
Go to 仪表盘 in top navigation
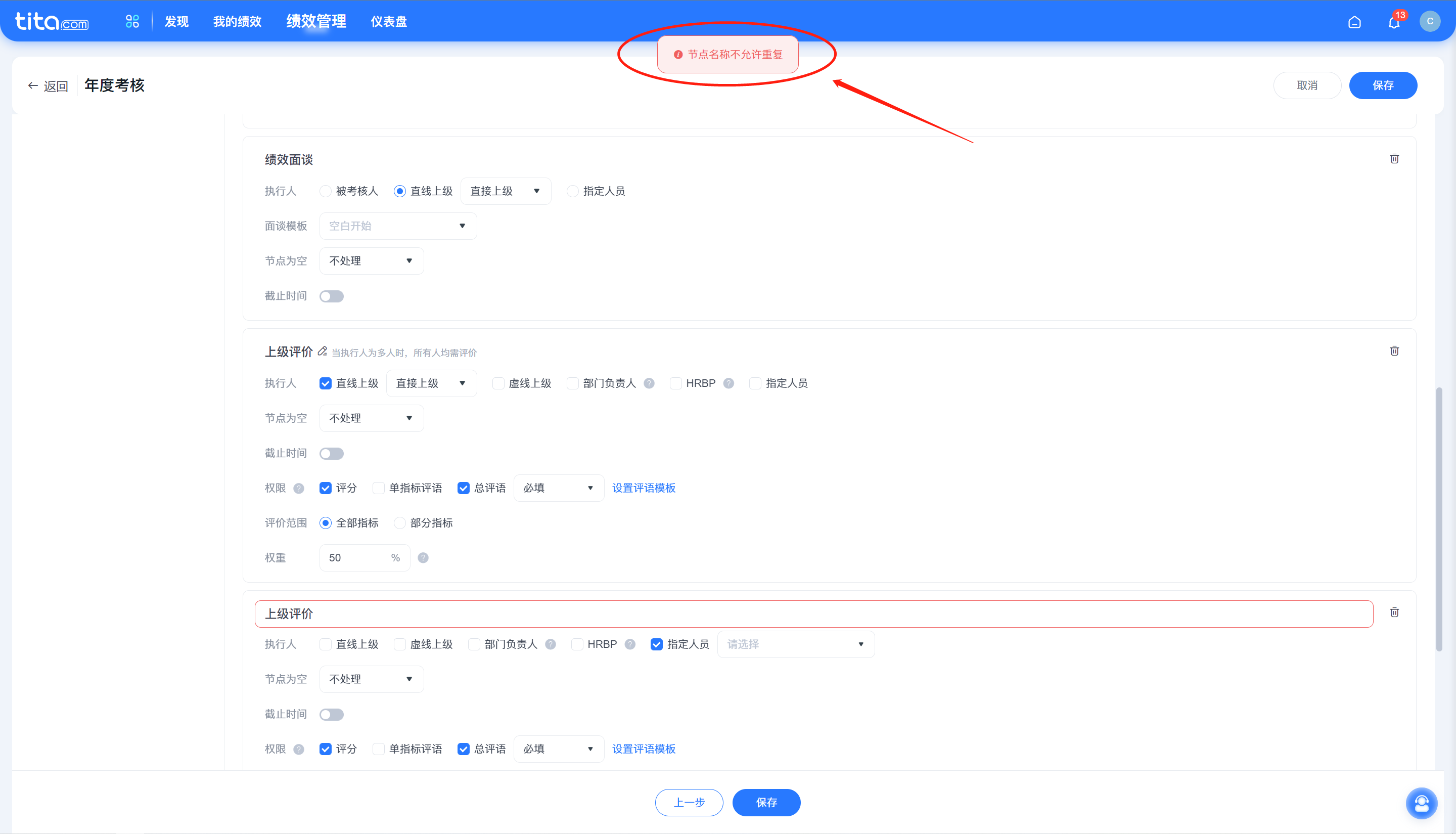coord(389,22)
